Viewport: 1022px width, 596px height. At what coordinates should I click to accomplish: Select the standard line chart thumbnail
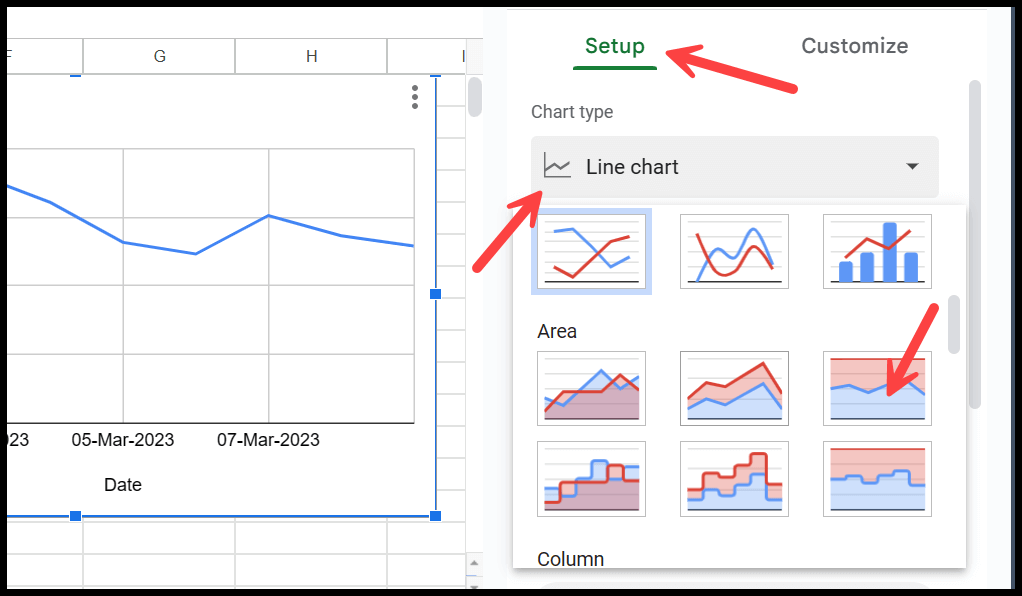pyautogui.click(x=591, y=252)
